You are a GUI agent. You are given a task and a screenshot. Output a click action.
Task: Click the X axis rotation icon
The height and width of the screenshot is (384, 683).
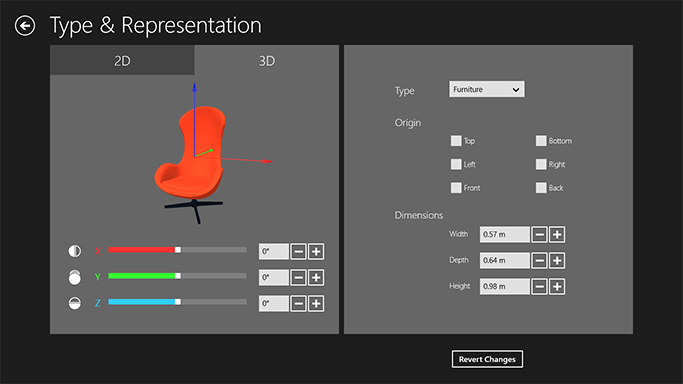(x=74, y=251)
